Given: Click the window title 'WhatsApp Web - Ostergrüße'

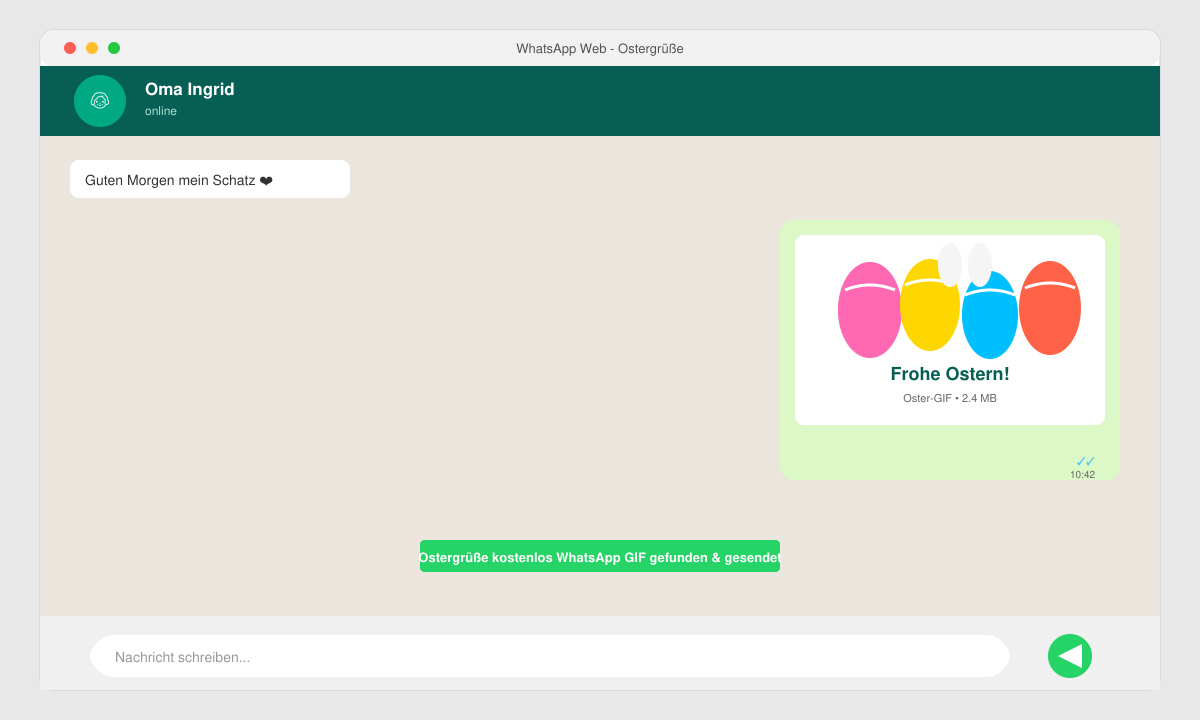Looking at the screenshot, I should 600,48.
